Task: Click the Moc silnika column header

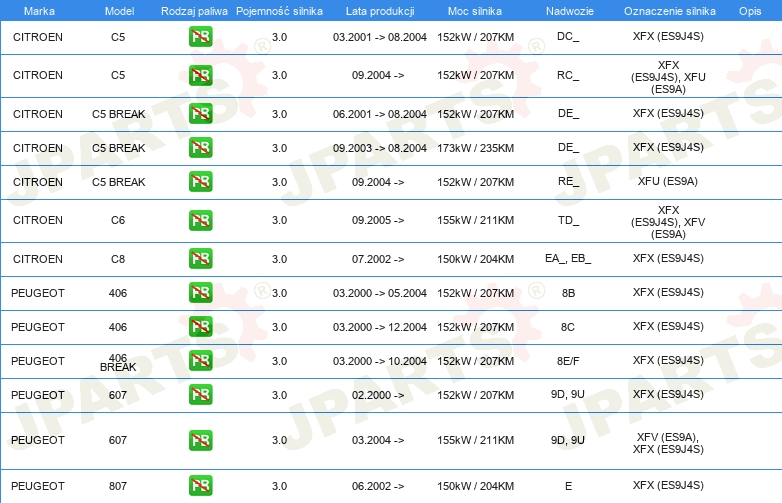Action: coord(475,11)
